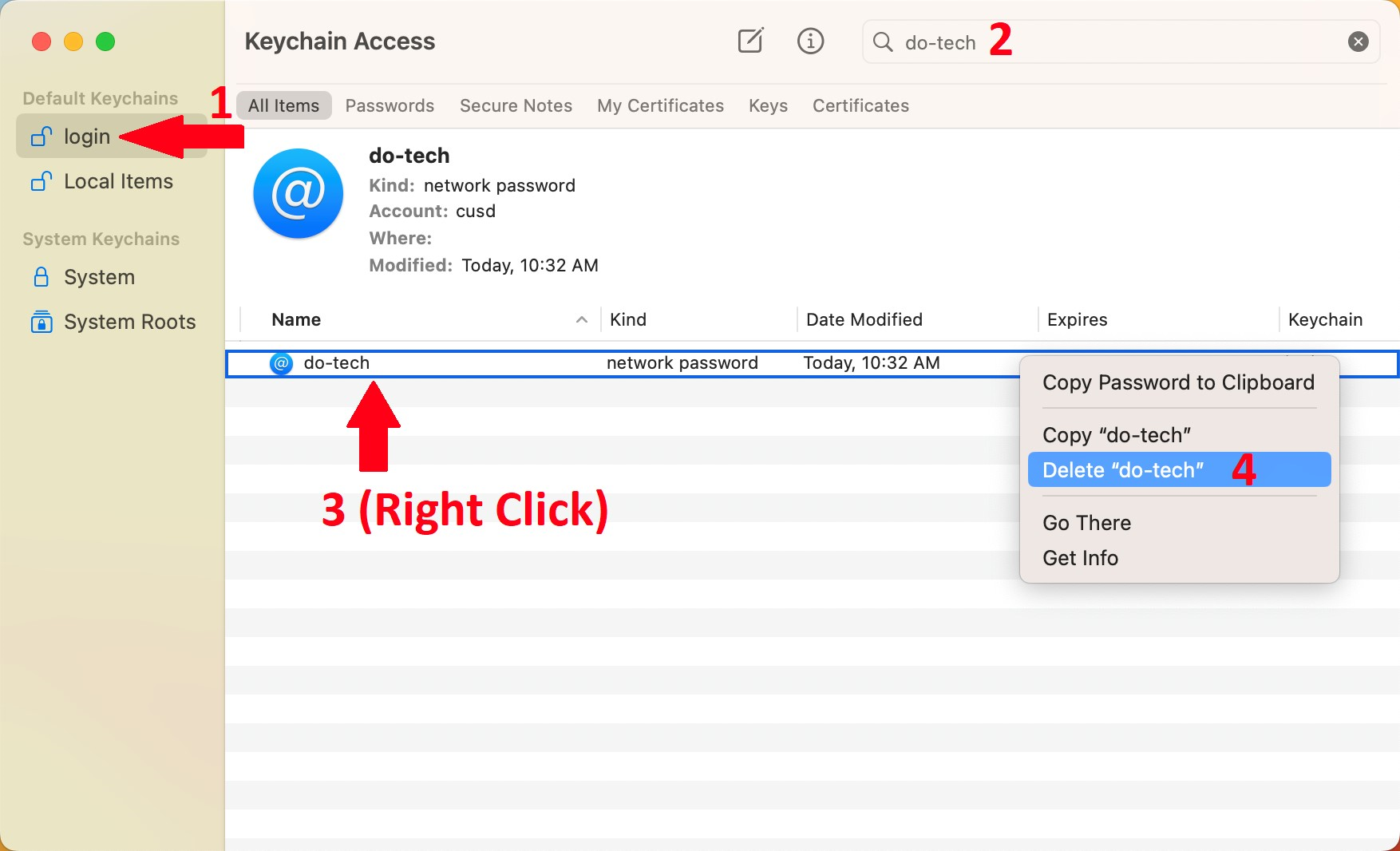1400x851 pixels.
Task: Toggle the Name column sort arrow
Action: 582,319
